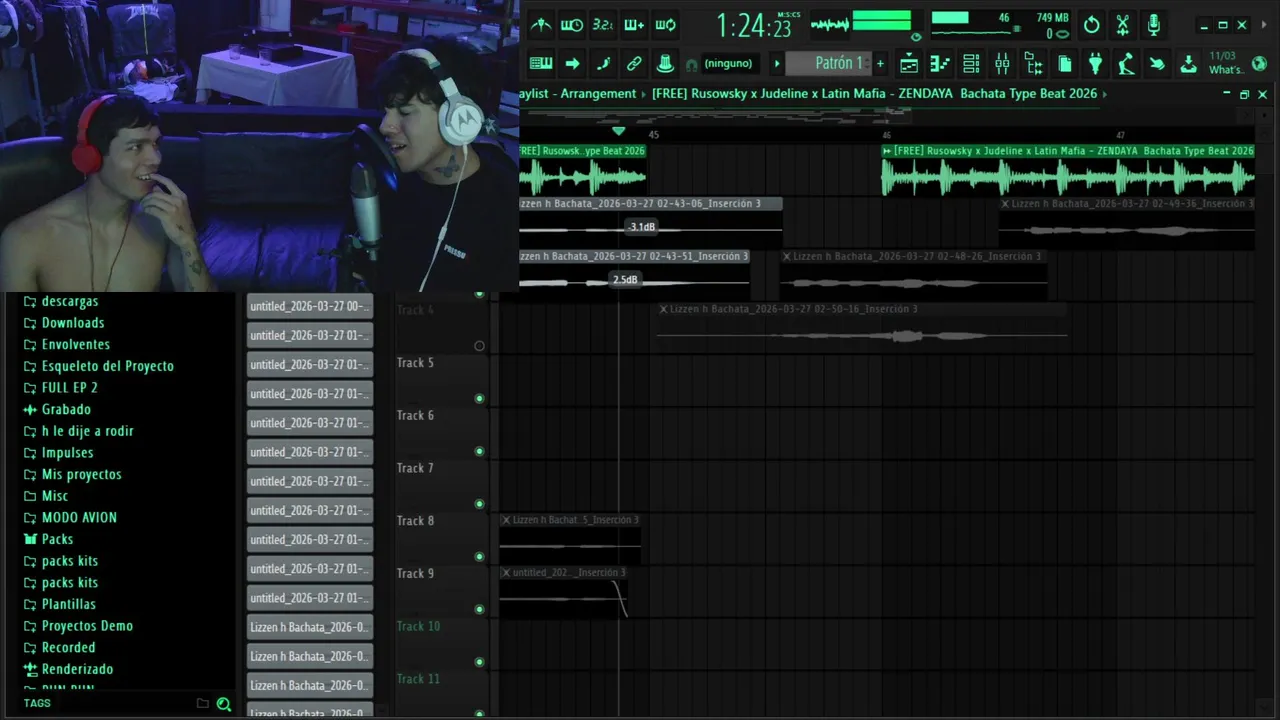Toggle the snap magnet icon
The image size is (1280, 720).
coord(691,65)
